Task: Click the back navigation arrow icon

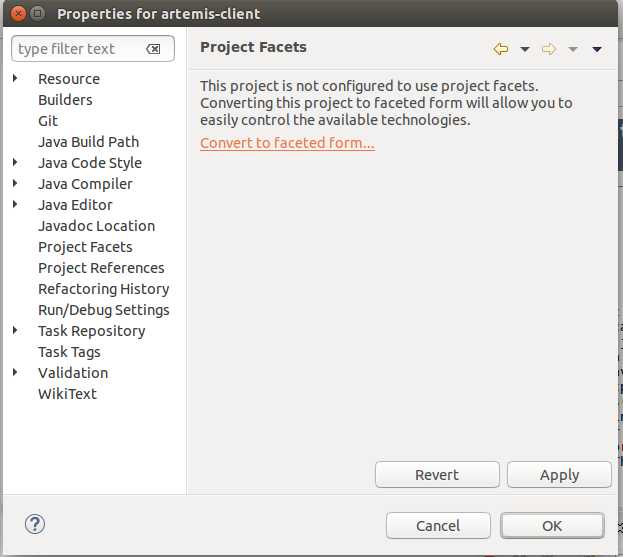Action: coord(501,49)
